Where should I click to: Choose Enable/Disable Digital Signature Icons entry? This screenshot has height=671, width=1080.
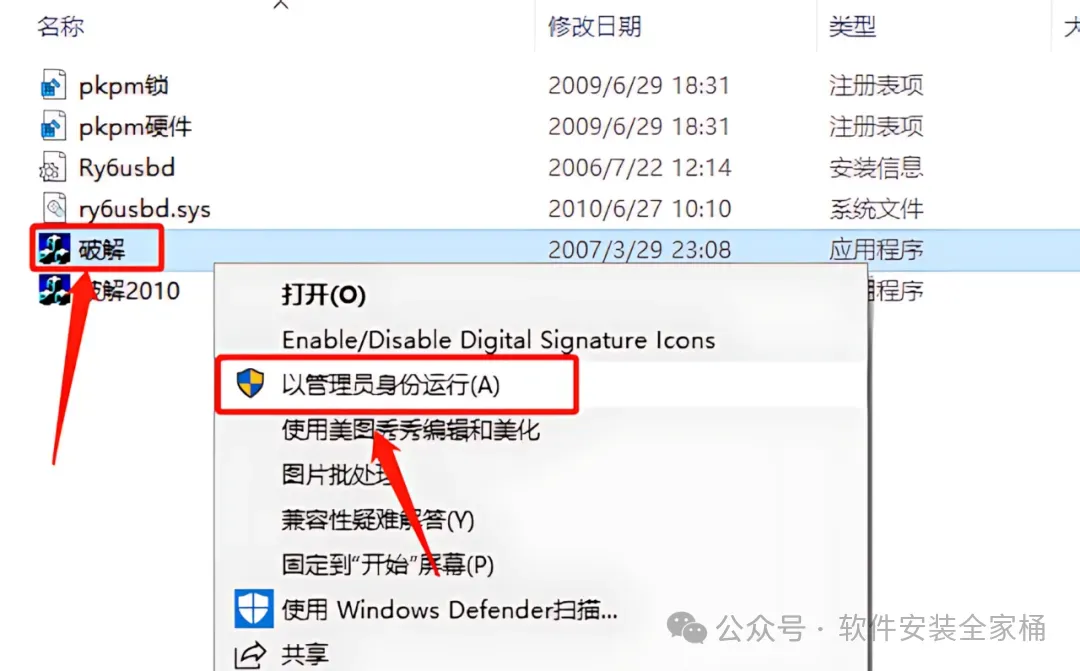click(499, 340)
